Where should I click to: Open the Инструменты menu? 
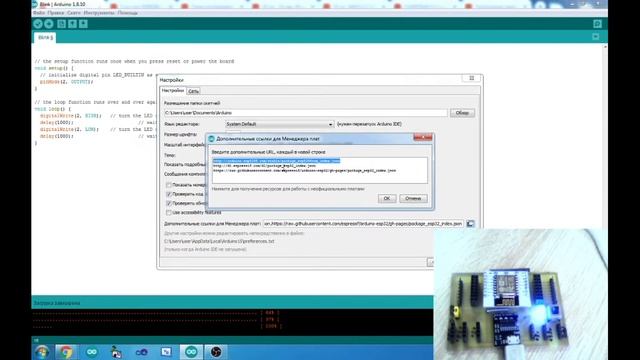(99, 13)
